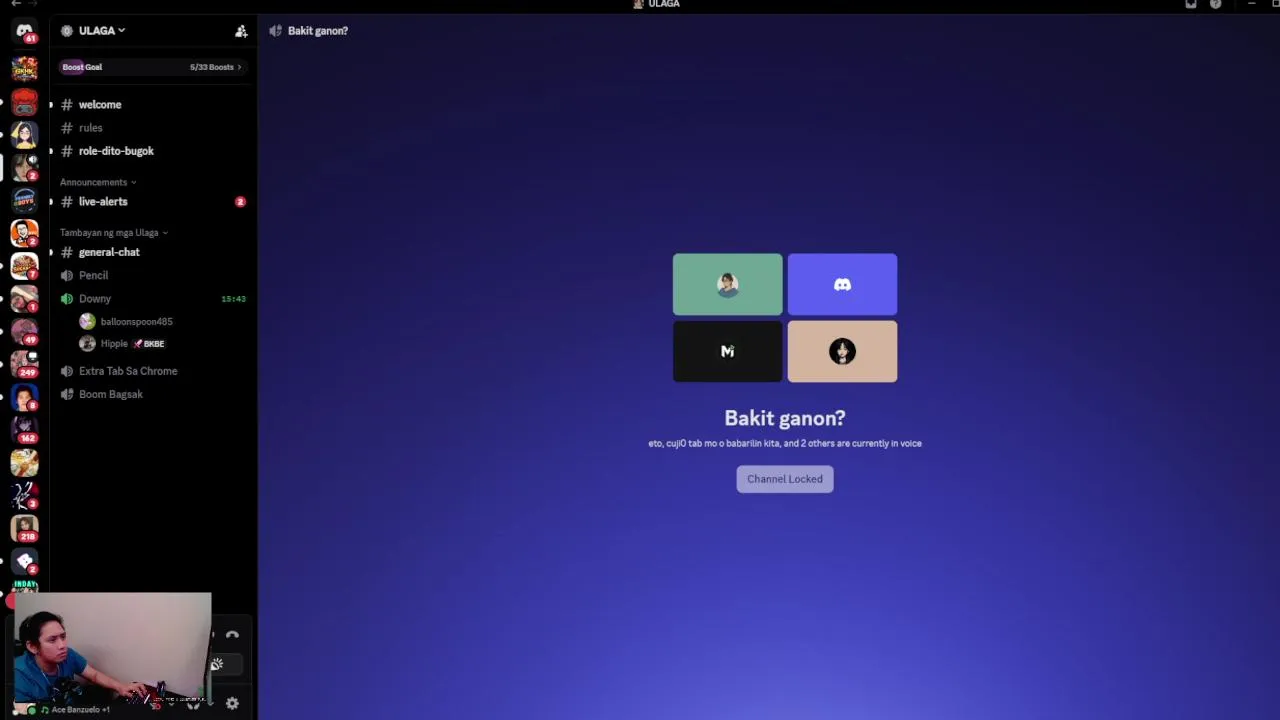Select user balloonspoon485 in Downy

136,322
